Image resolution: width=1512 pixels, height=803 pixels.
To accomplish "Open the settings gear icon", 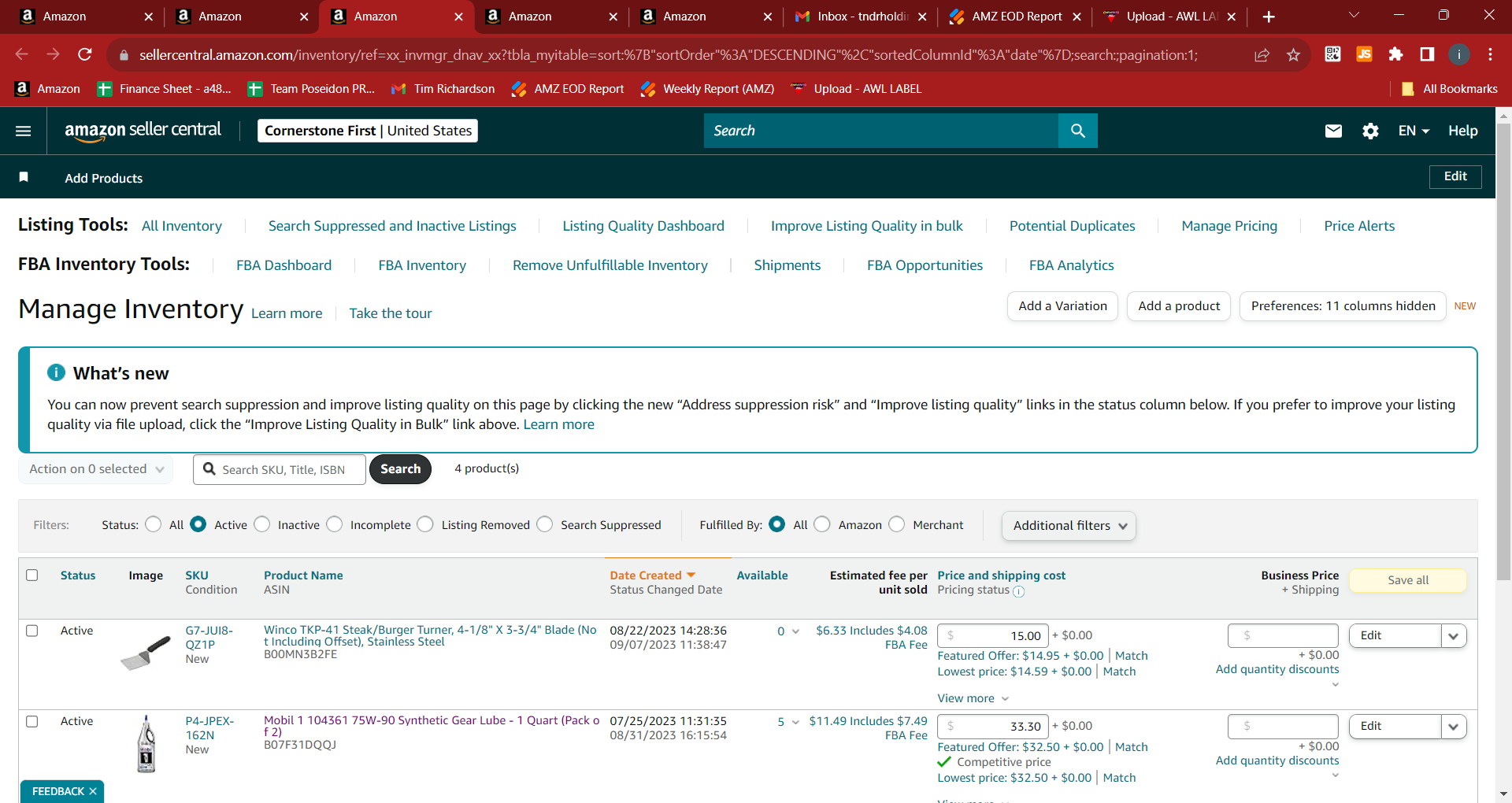I will click(1370, 131).
